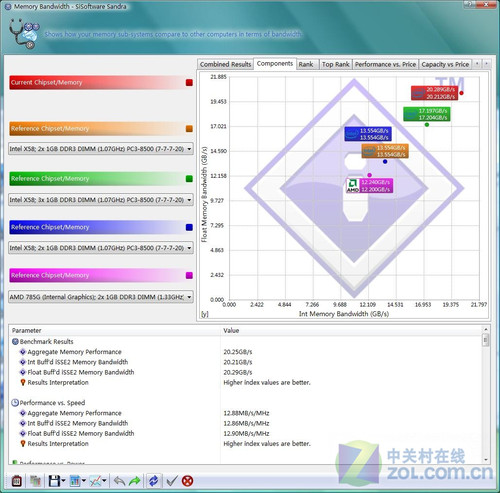Toggle the red Current Chipset/Memory square
This screenshot has height=493, width=500.
[x=189, y=82]
